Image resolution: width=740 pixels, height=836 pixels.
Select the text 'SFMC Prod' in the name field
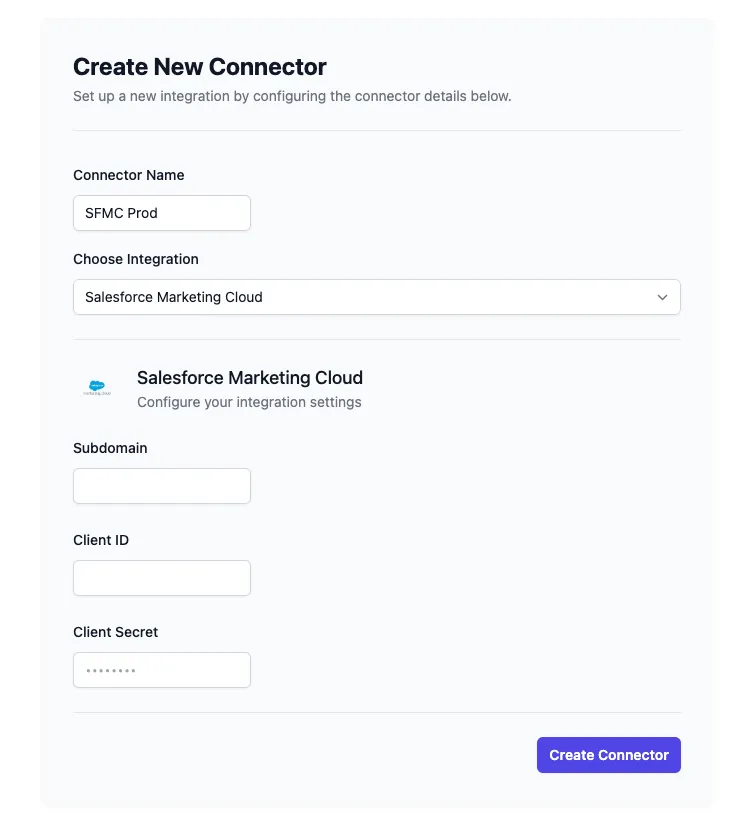click(x=124, y=213)
